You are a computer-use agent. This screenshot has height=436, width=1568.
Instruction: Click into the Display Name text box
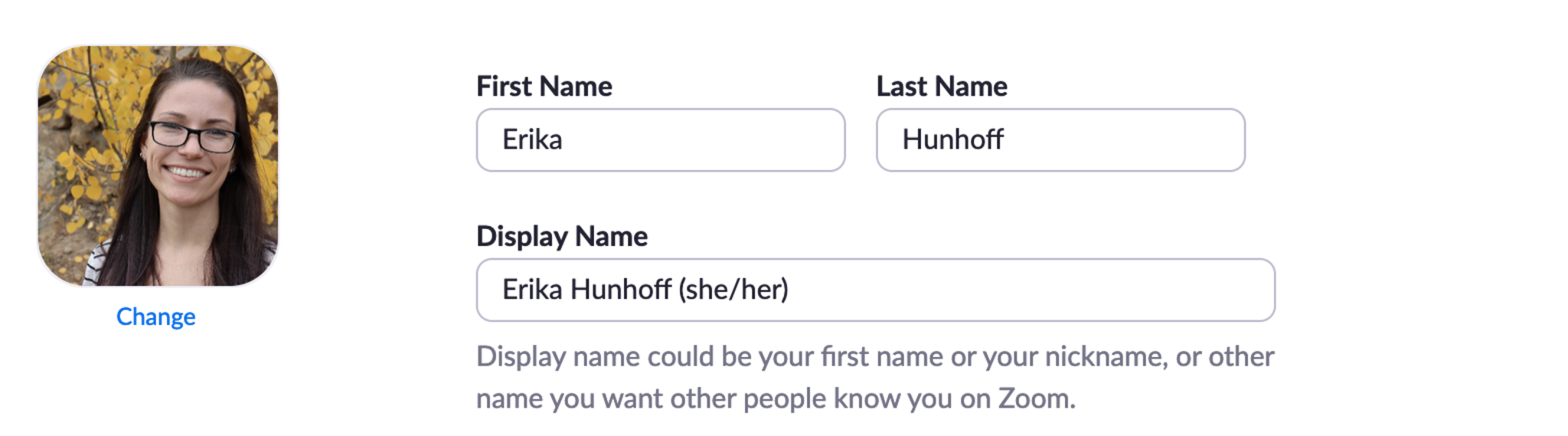[x=874, y=290]
